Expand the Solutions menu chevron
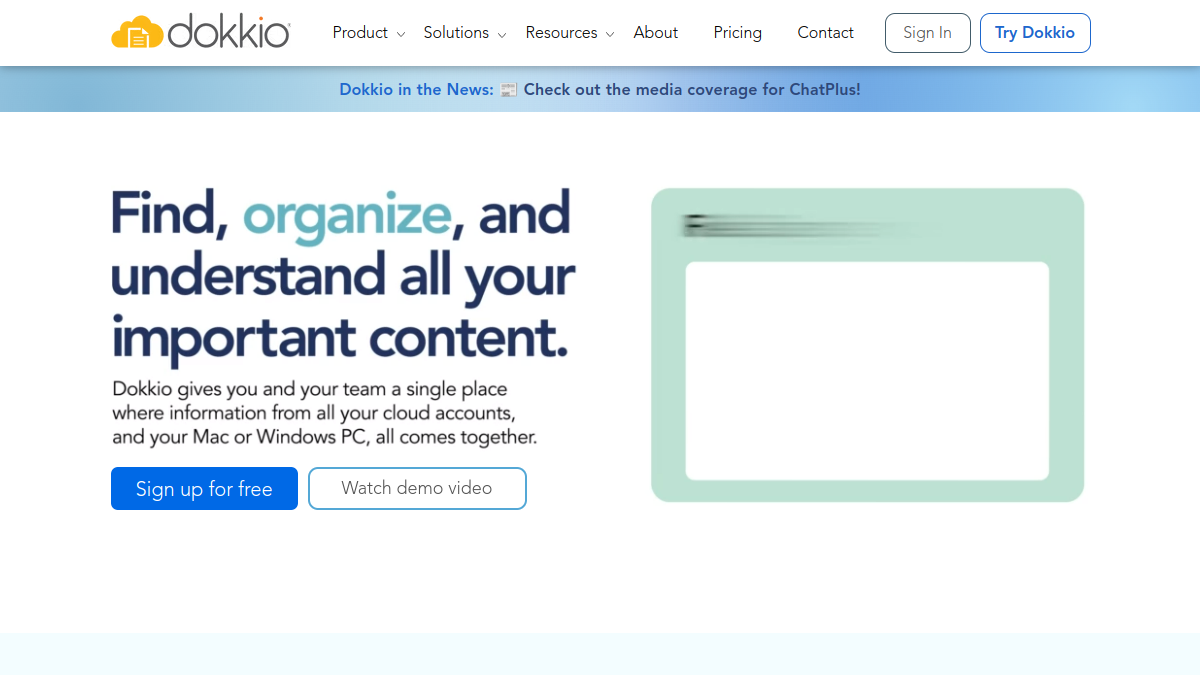Screen dimensions: 1200x675 point(502,34)
